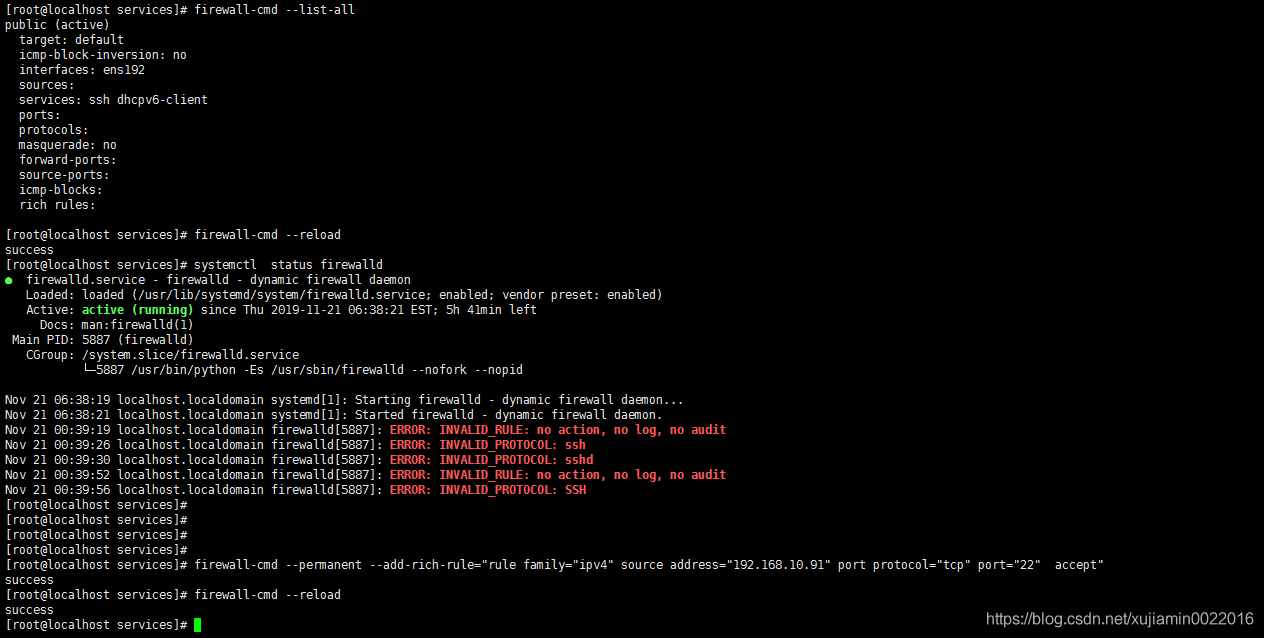The height and width of the screenshot is (638, 1264).
Task: Click the source address "192.168.10.91" text
Action: (x=779, y=565)
